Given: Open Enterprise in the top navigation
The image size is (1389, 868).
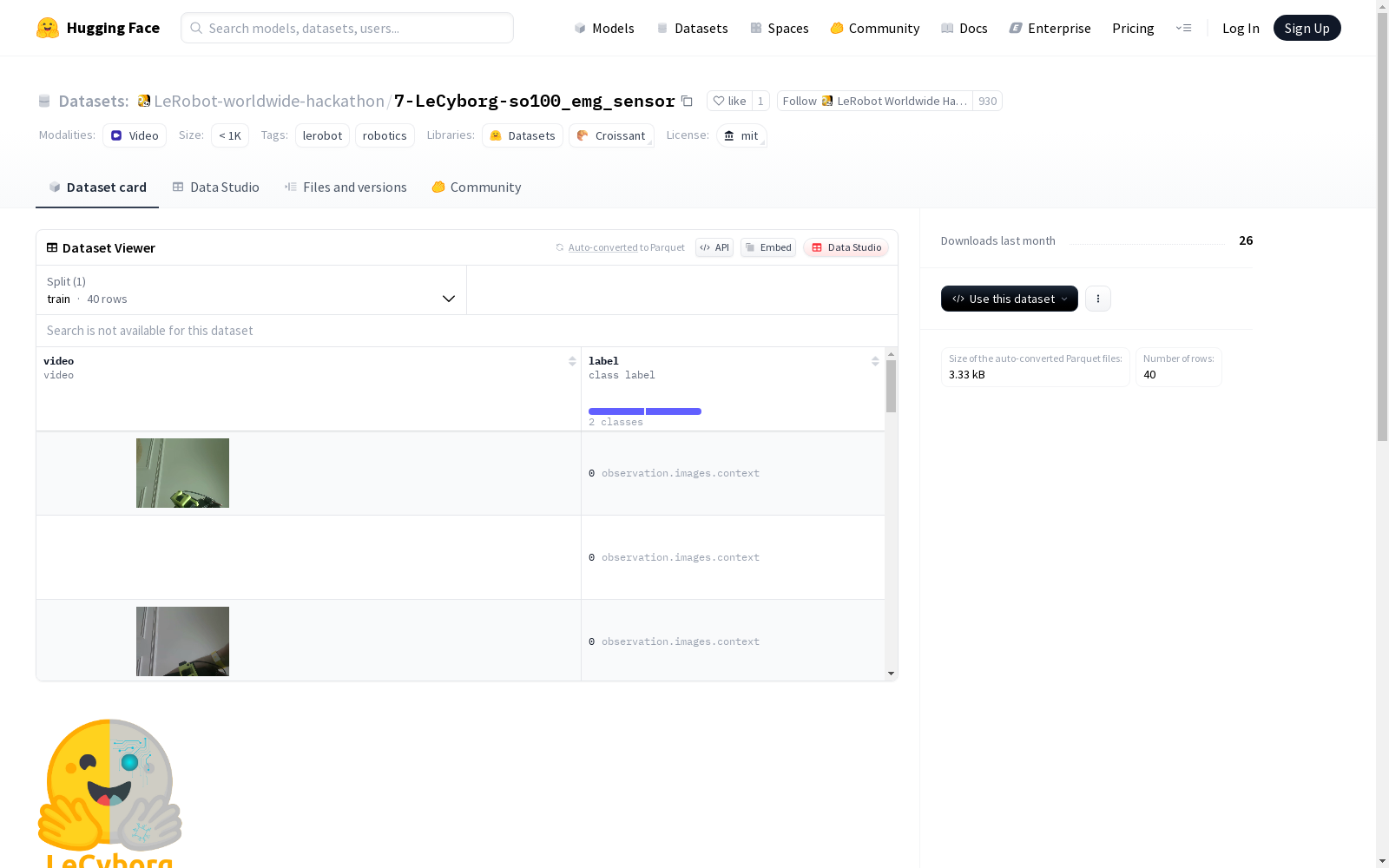Looking at the screenshot, I should [x=1050, y=28].
